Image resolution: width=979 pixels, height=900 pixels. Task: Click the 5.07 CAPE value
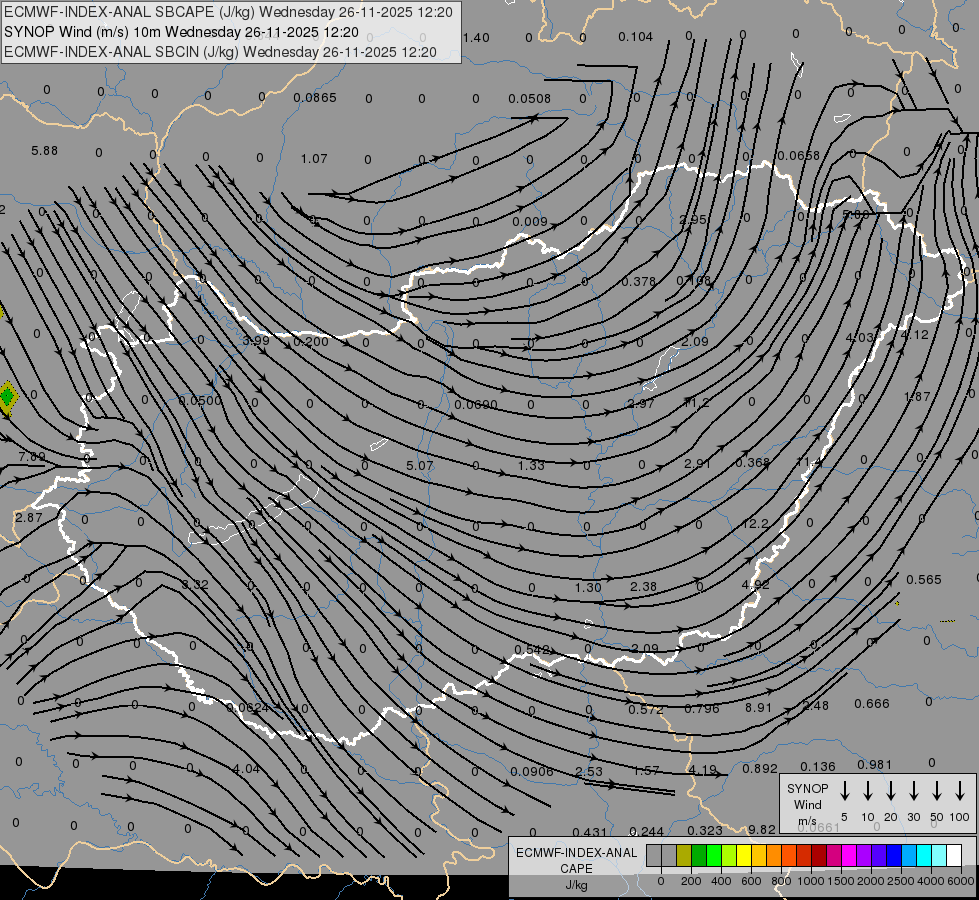[420, 465]
